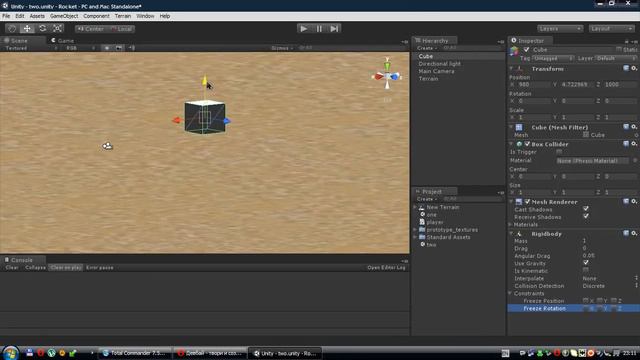Select the Rotate tool in the toolbar

tap(42, 29)
